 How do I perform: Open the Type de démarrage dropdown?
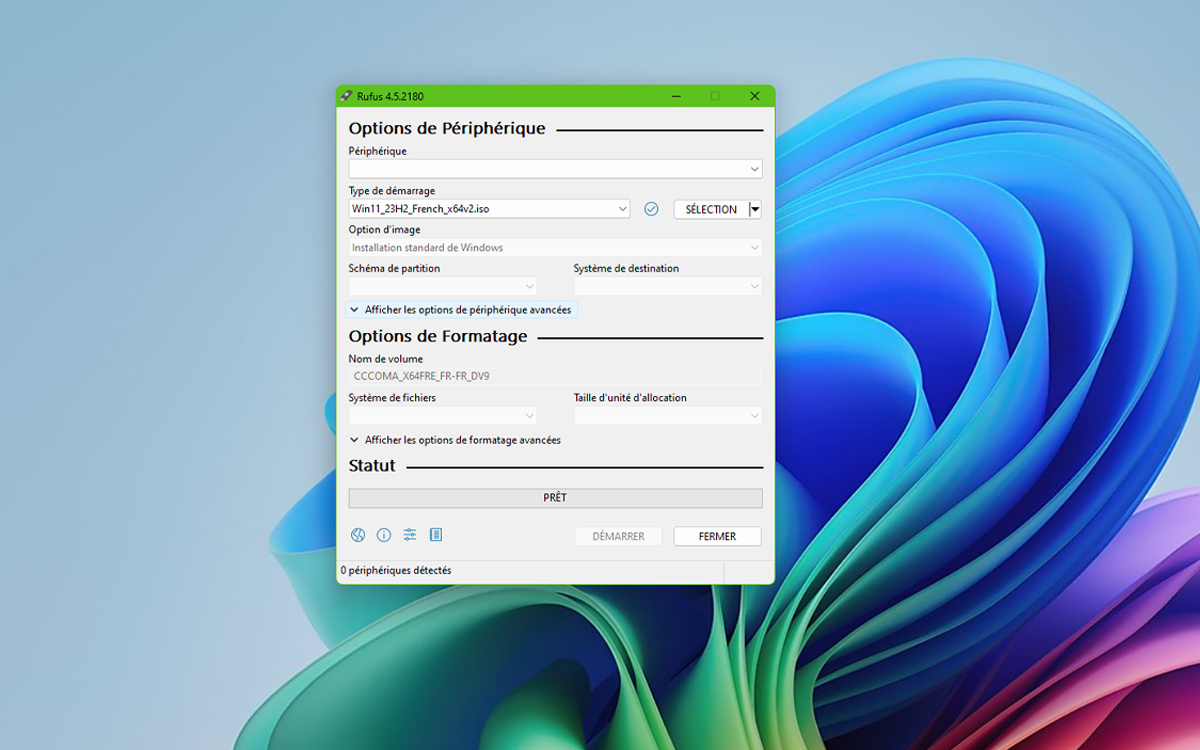[x=489, y=209]
